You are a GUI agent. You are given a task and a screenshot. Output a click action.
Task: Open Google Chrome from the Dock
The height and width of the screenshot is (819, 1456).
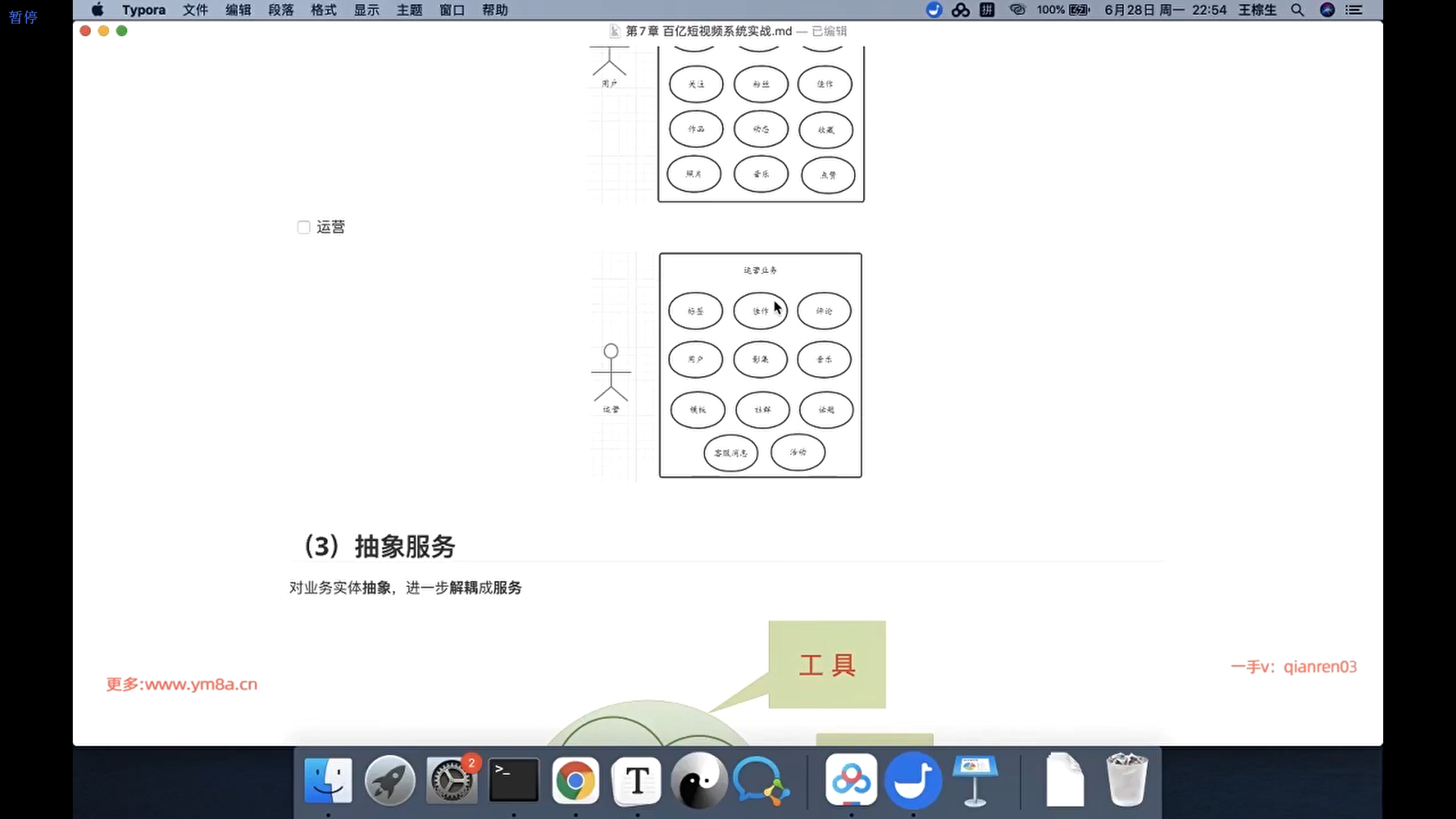point(576,780)
